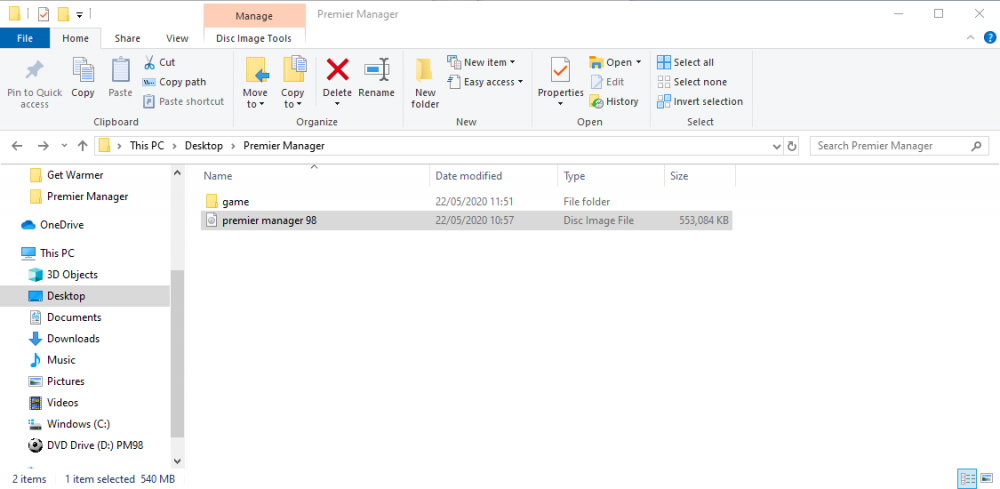1000x489 pixels.
Task: Click the red Delete icon in ribbon
Action: 337,69
